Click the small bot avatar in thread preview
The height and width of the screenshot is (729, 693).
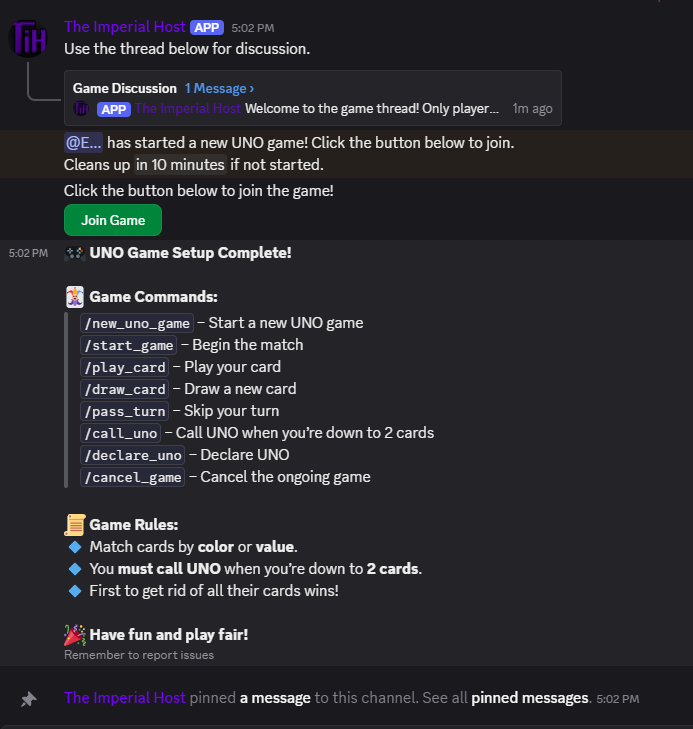pos(81,108)
